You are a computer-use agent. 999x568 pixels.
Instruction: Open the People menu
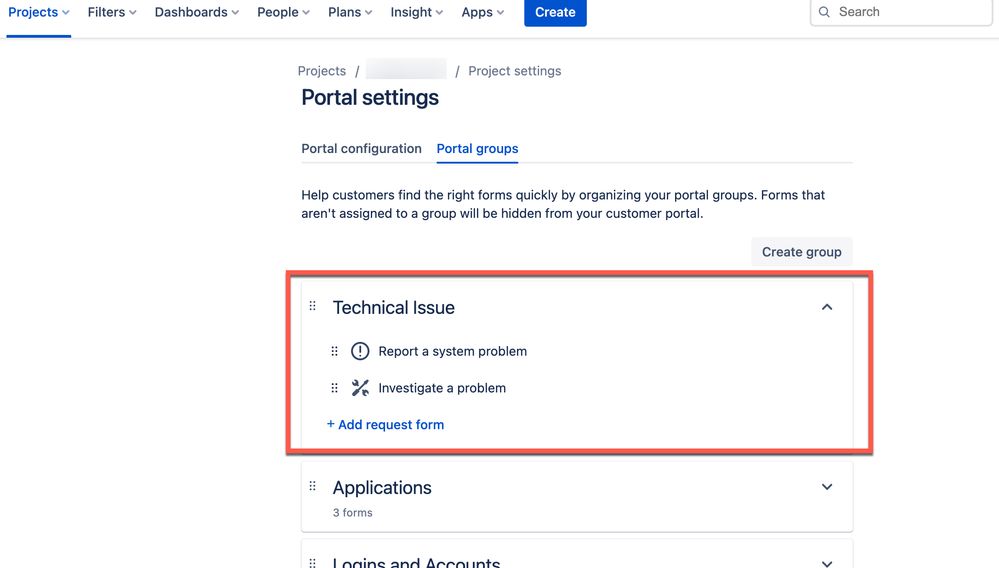tap(284, 12)
